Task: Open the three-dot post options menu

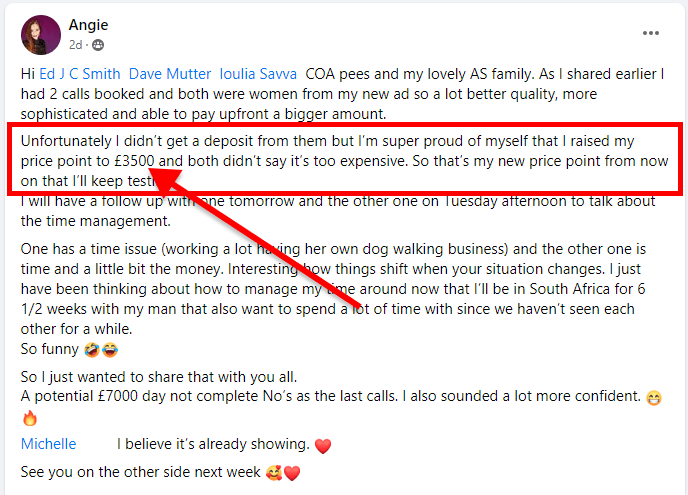Action: pyautogui.click(x=651, y=33)
